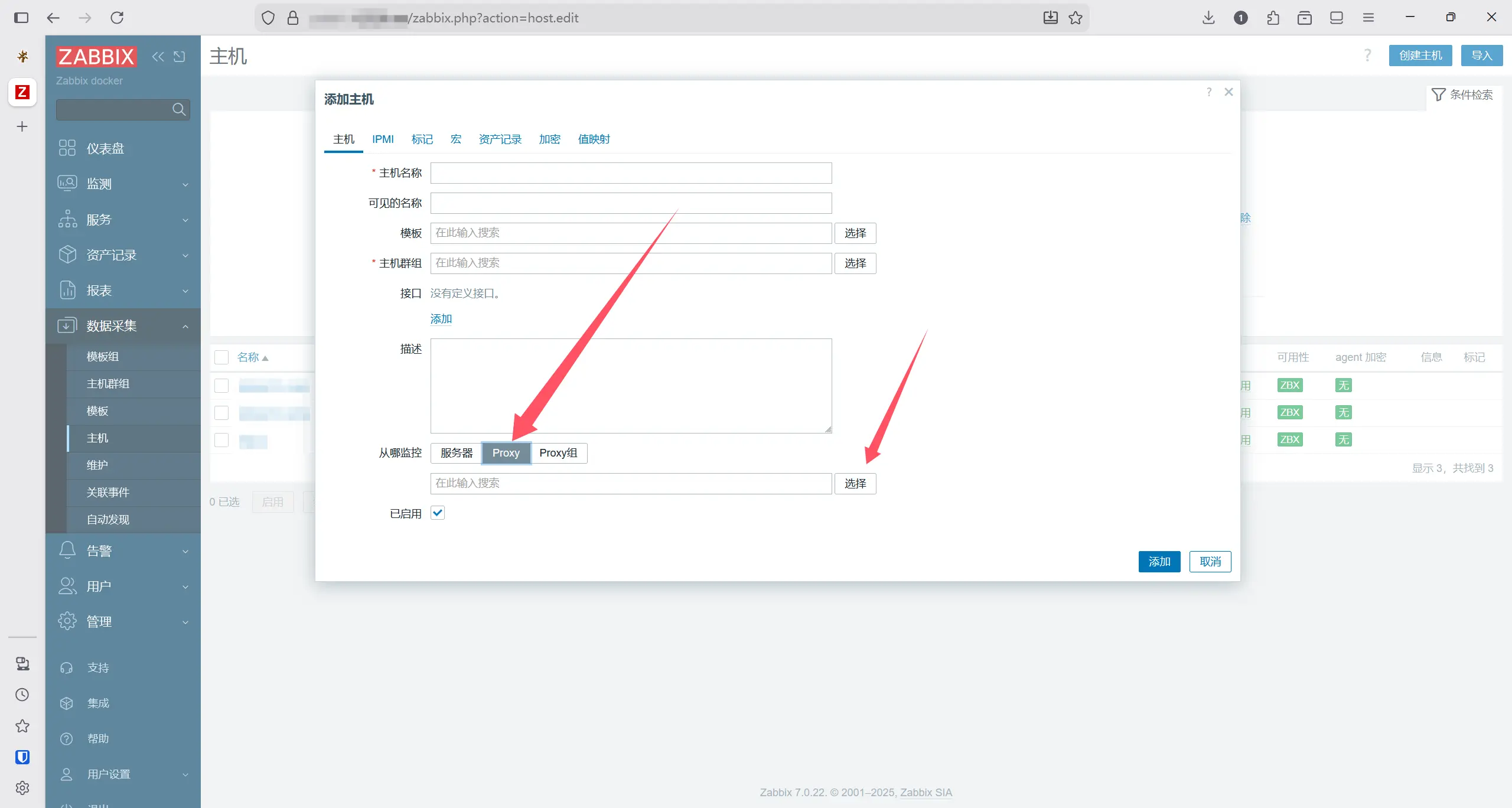Click into the 主机名称 host name field
Screen dimensions: 1512x808
click(x=631, y=173)
